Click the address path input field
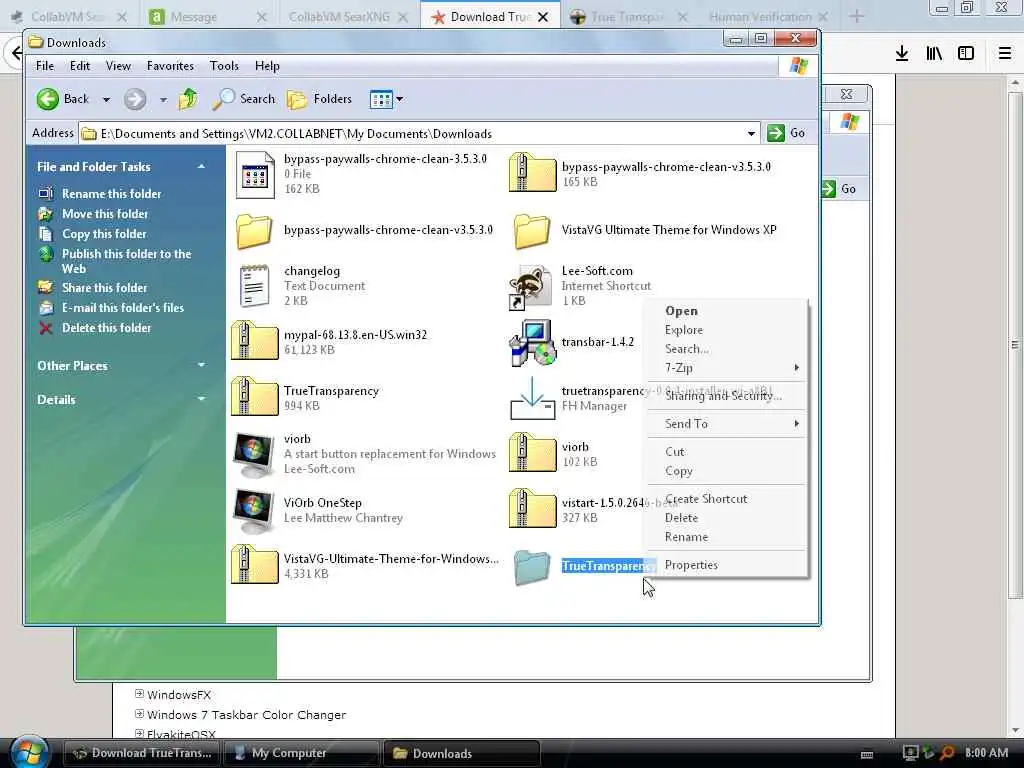Screen dimensions: 1024x768 [419, 134]
